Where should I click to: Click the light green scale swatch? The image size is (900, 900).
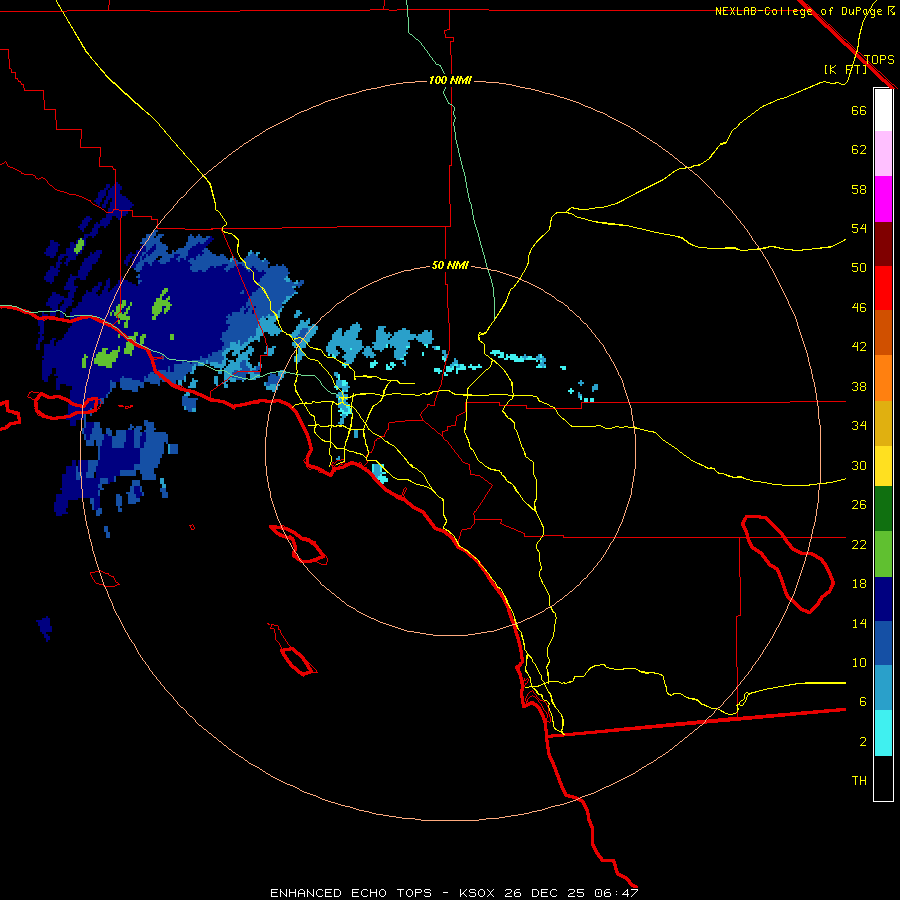883,554
